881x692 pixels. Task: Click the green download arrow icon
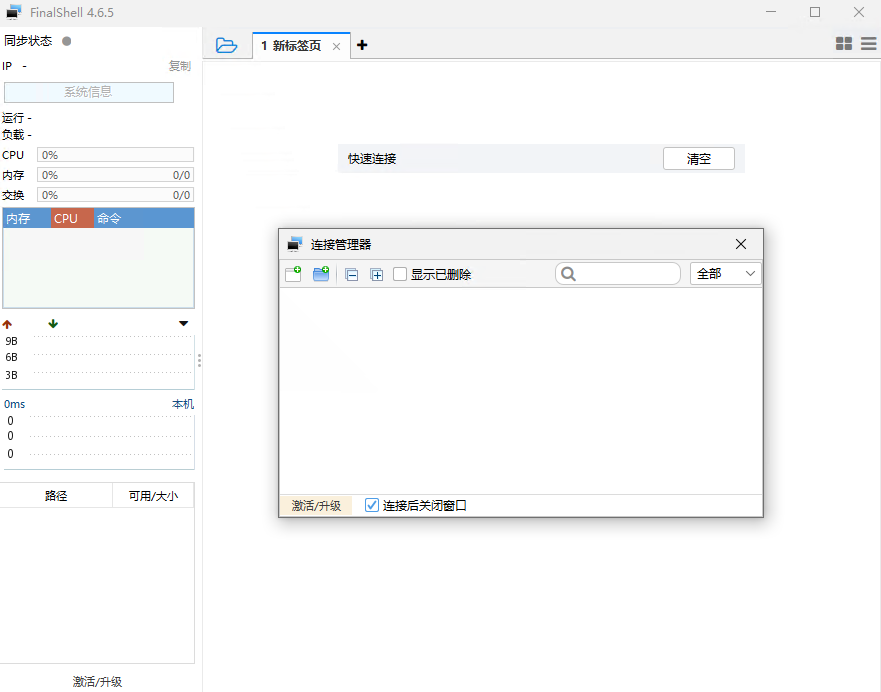coord(53,324)
